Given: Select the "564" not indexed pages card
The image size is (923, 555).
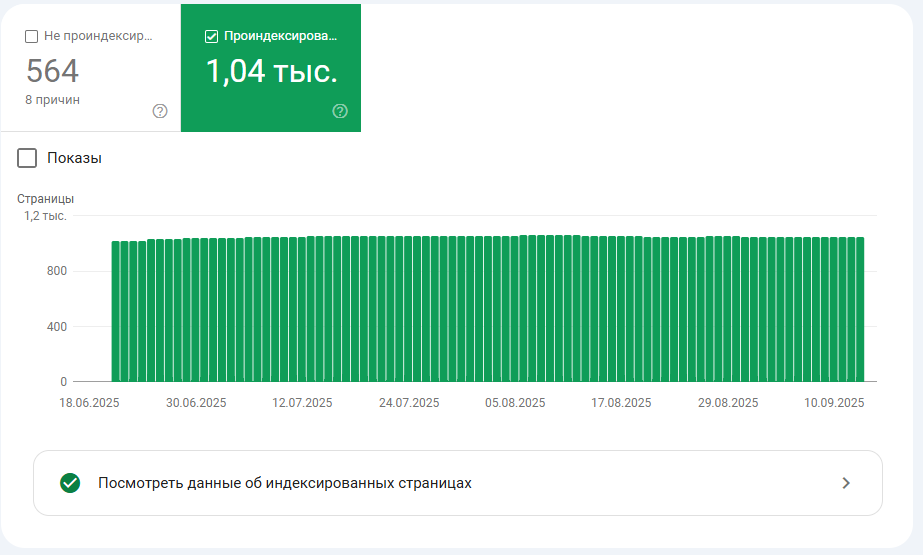Looking at the screenshot, I should point(91,68).
